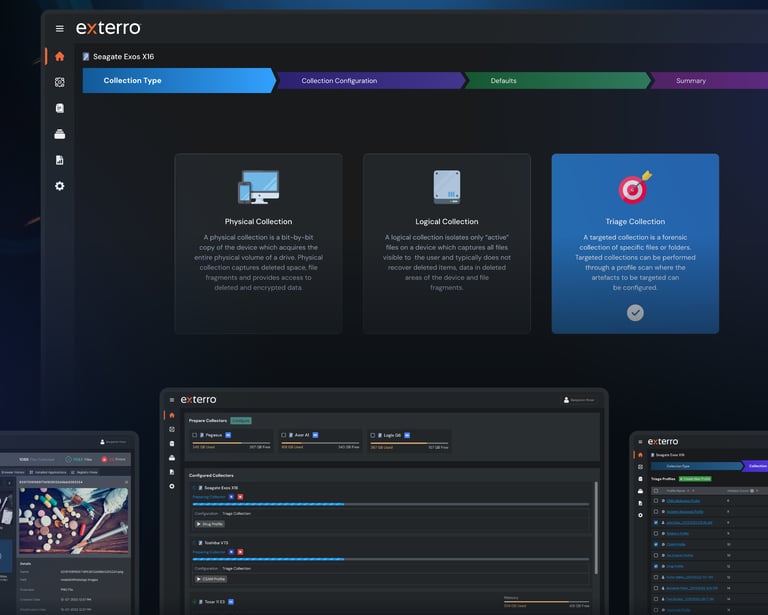
Task: Click the Seagate Exos X16 device icon
Action: [86, 56]
